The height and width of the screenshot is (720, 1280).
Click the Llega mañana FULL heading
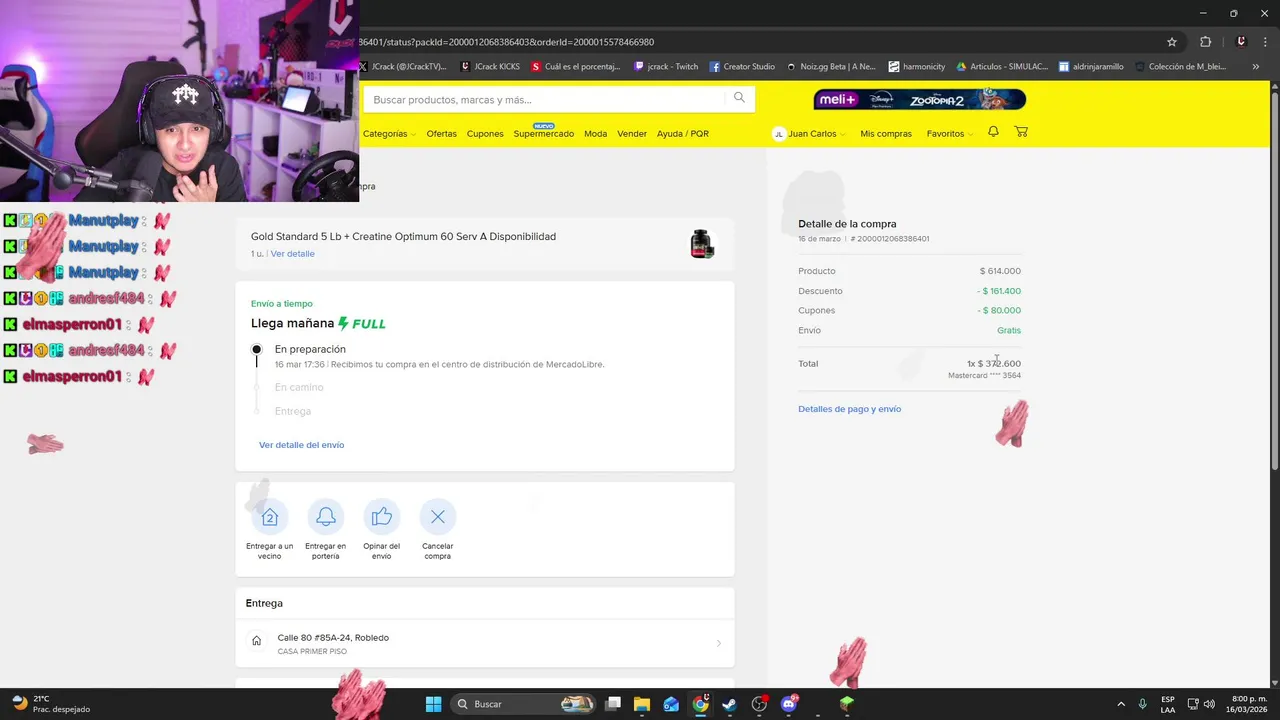coord(318,323)
